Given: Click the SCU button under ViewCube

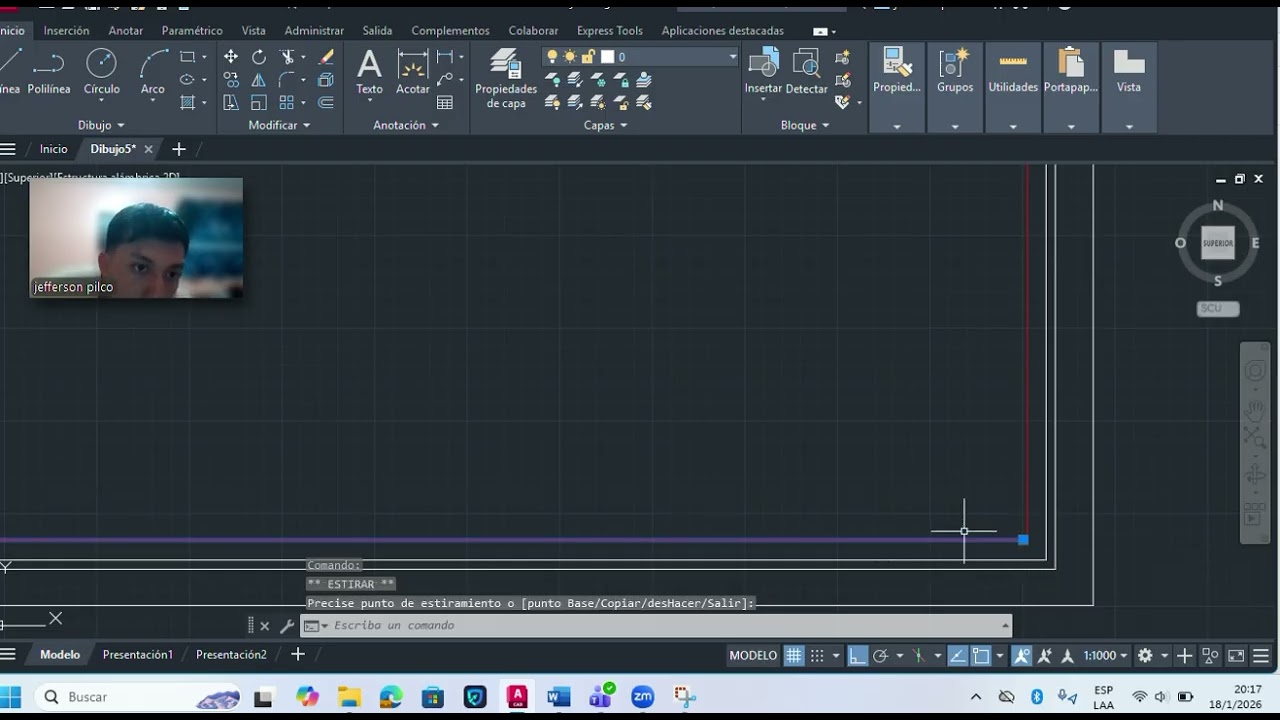Looking at the screenshot, I should (1218, 309).
